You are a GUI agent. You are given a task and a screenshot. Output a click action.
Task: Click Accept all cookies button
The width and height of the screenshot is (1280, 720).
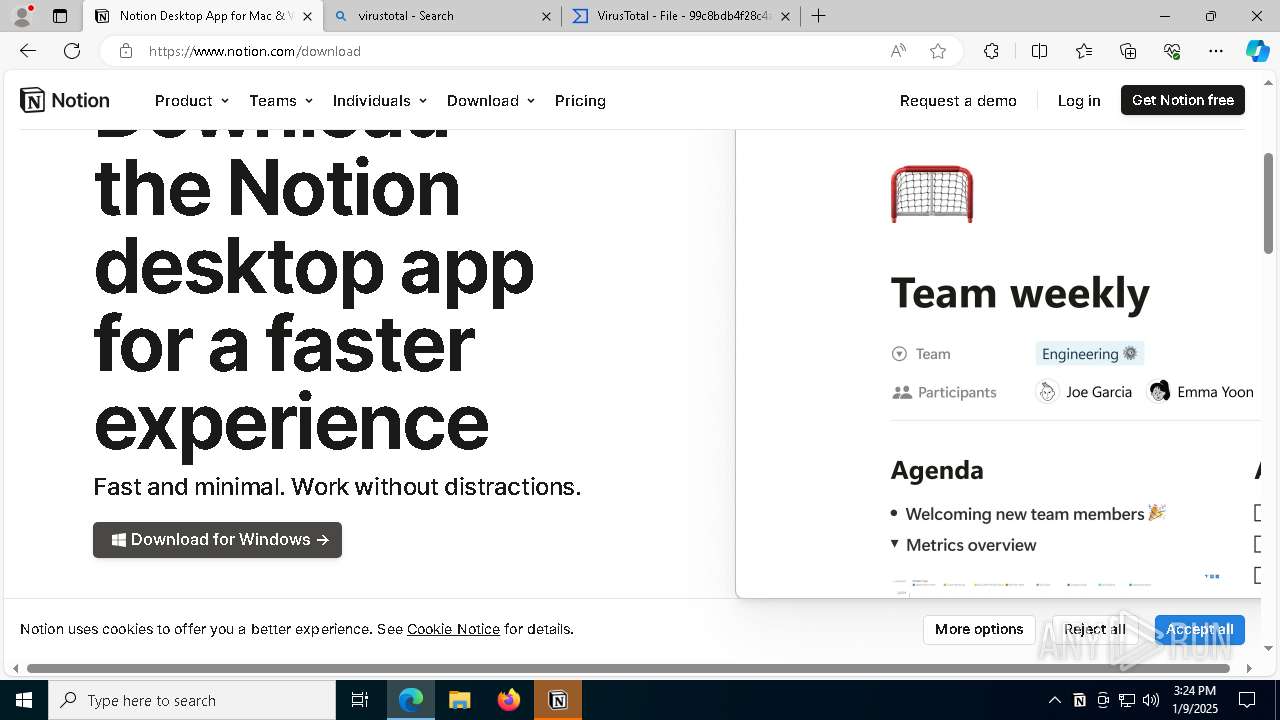(1200, 629)
